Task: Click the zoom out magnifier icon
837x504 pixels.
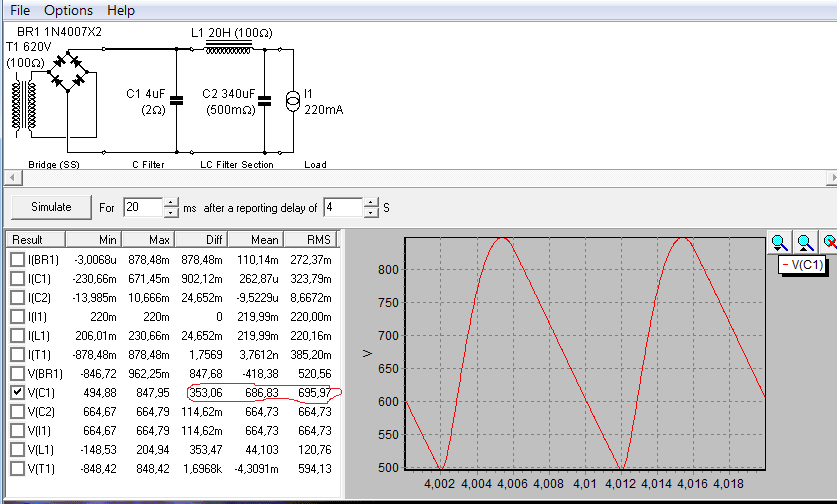Action: [805, 242]
